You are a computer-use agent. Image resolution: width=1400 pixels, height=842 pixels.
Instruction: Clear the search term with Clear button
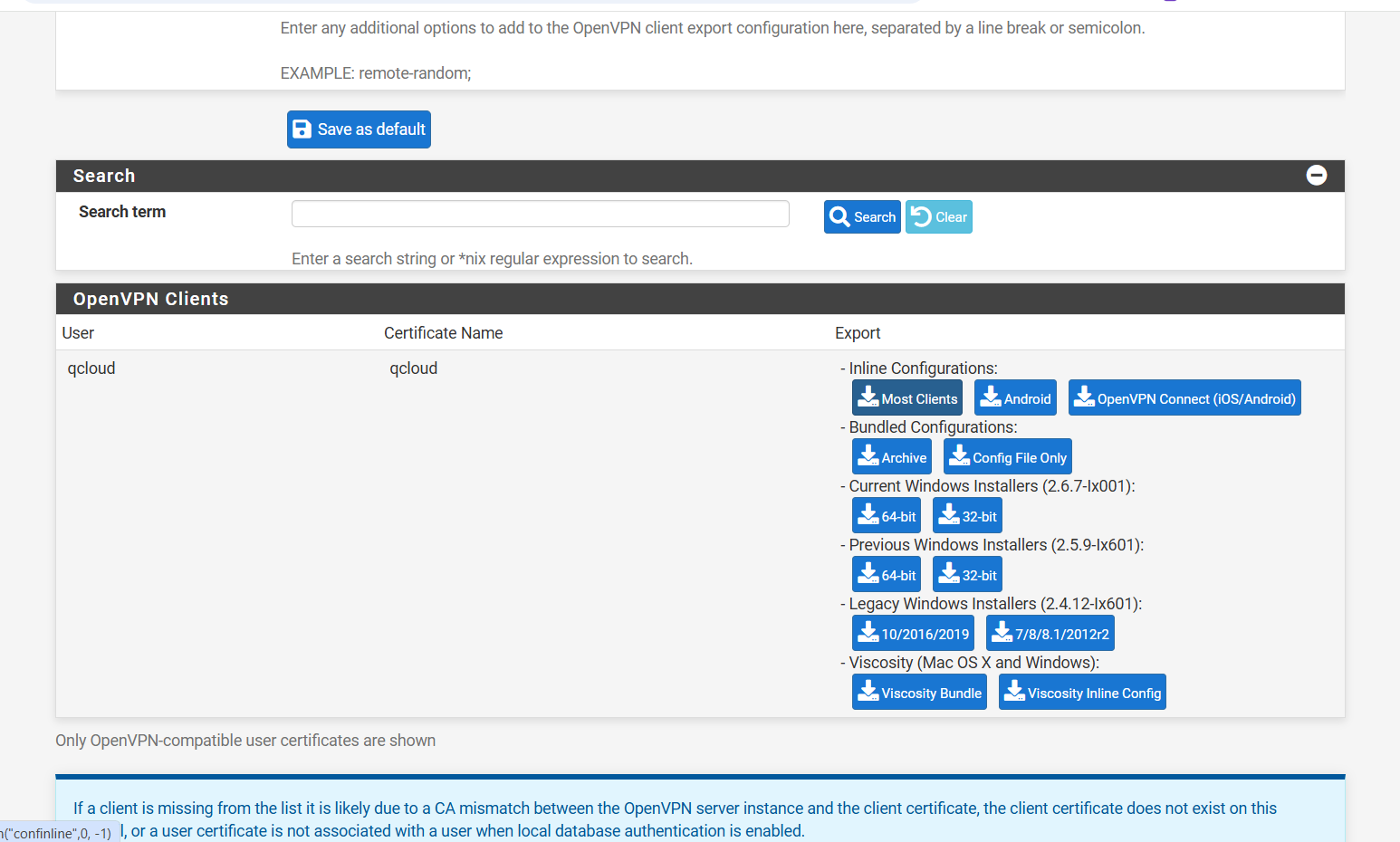[x=938, y=217]
